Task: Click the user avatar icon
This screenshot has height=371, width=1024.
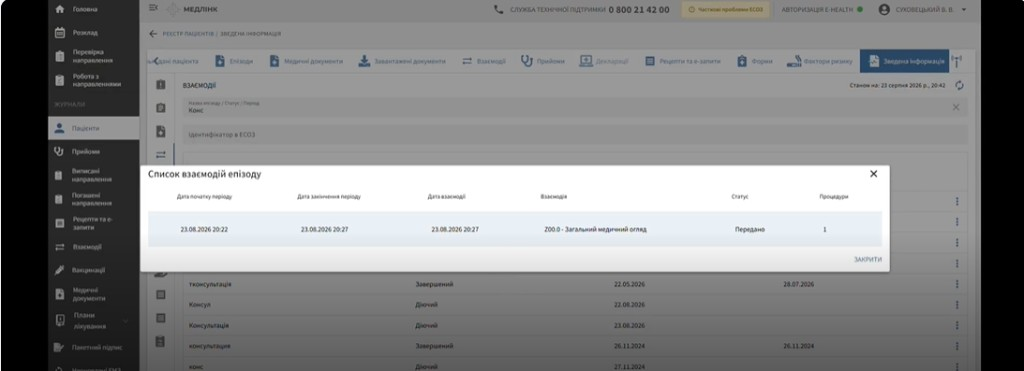Action: [x=884, y=9]
